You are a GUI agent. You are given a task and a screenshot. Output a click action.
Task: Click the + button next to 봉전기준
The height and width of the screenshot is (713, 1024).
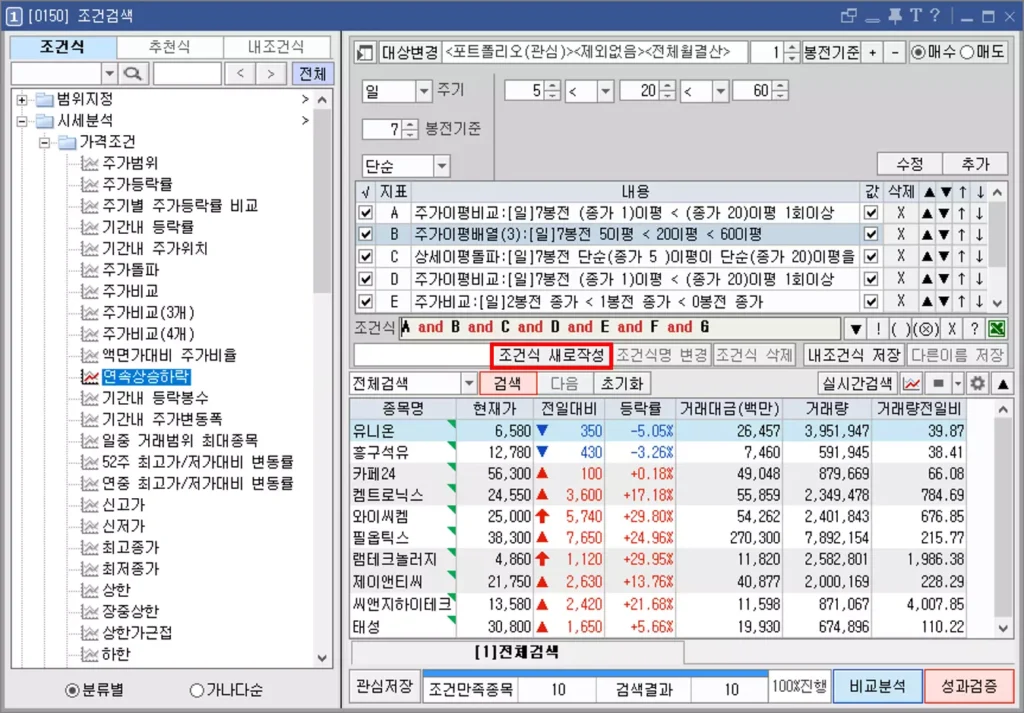(x=872, y=53)
